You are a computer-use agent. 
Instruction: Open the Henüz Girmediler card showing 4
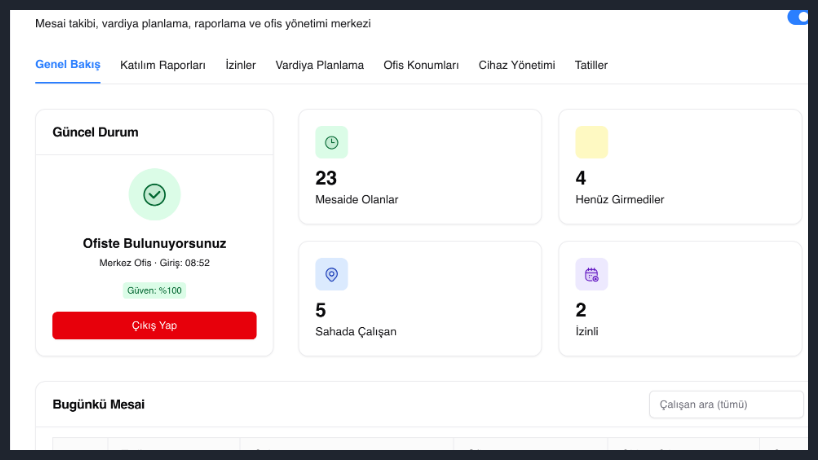click(680, 167)
